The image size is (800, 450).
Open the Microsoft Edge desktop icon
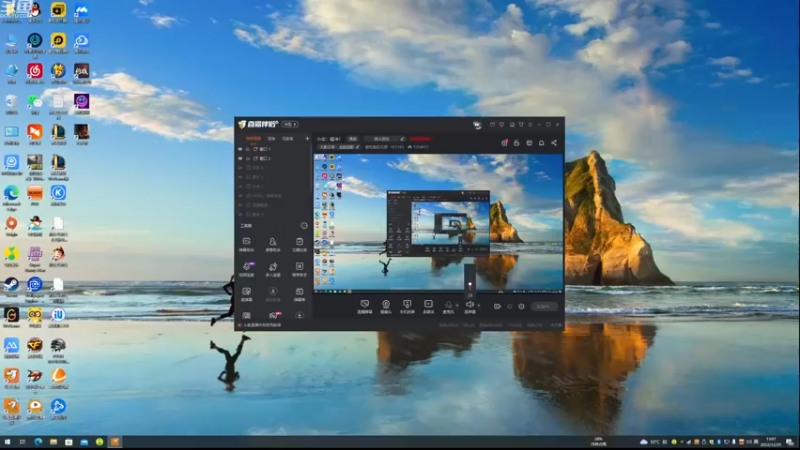11,196
